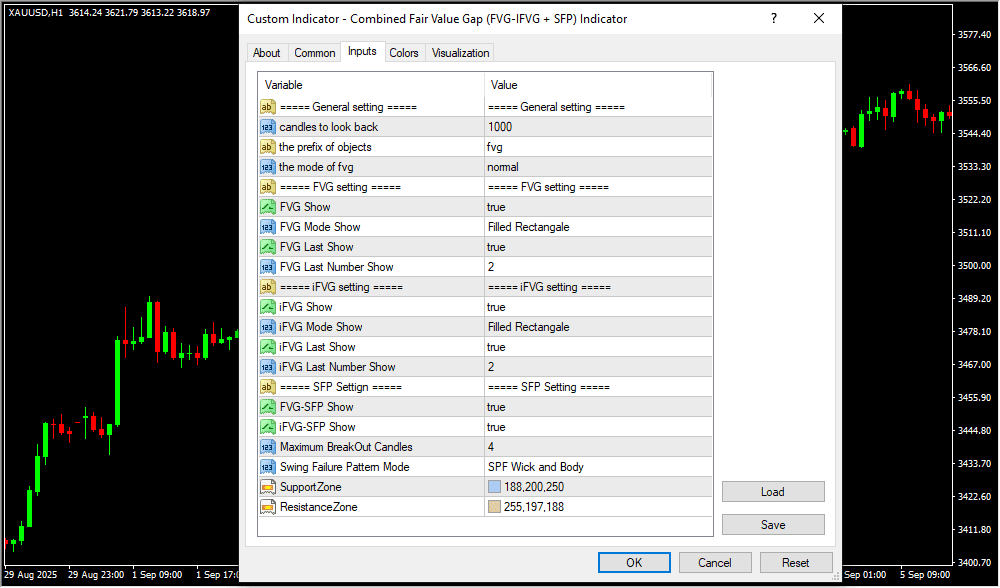Open Swing Failure Pattern Mode value list

click(x=597, y=467)
